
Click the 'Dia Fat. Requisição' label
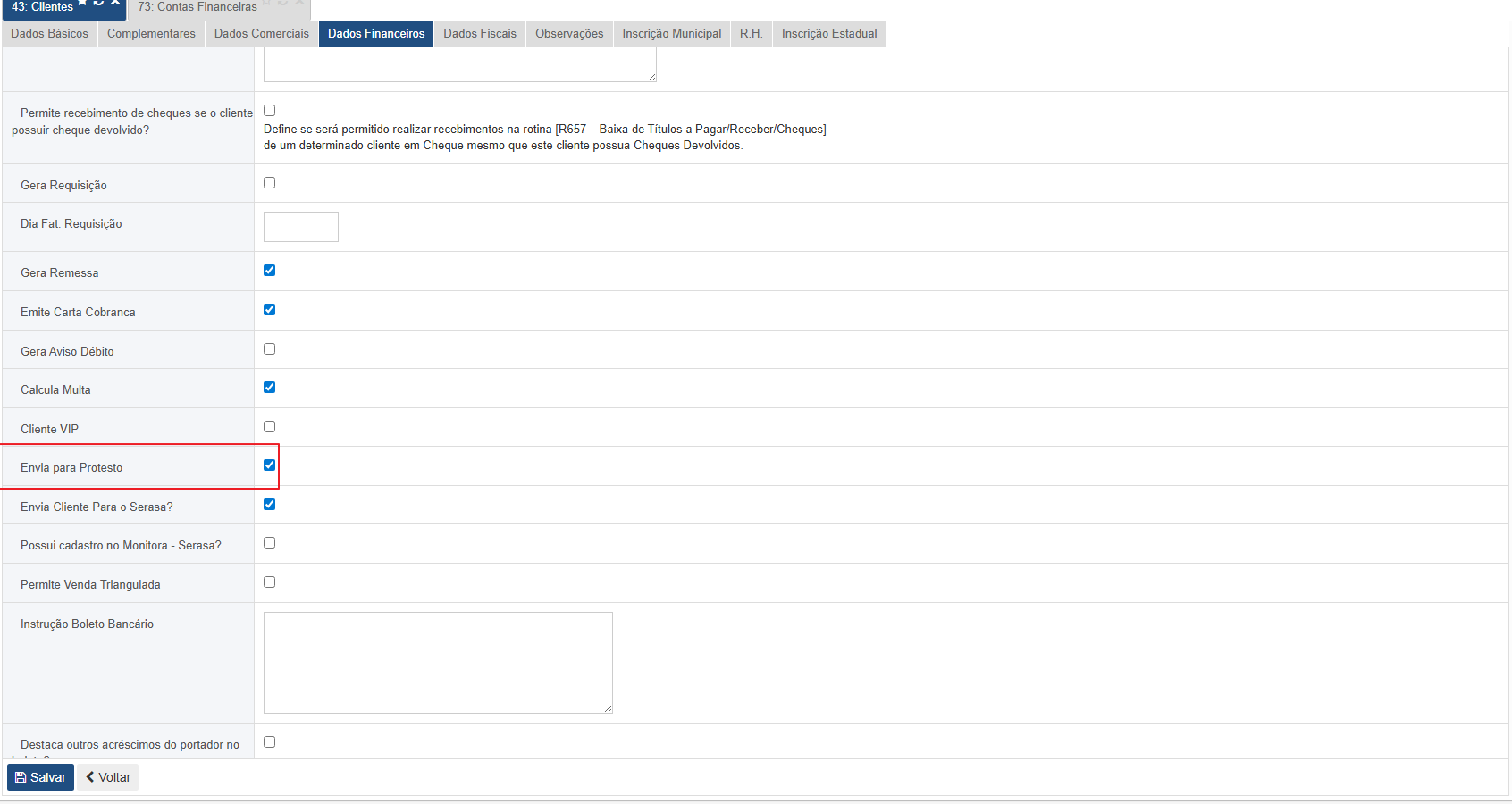[71, 224]
